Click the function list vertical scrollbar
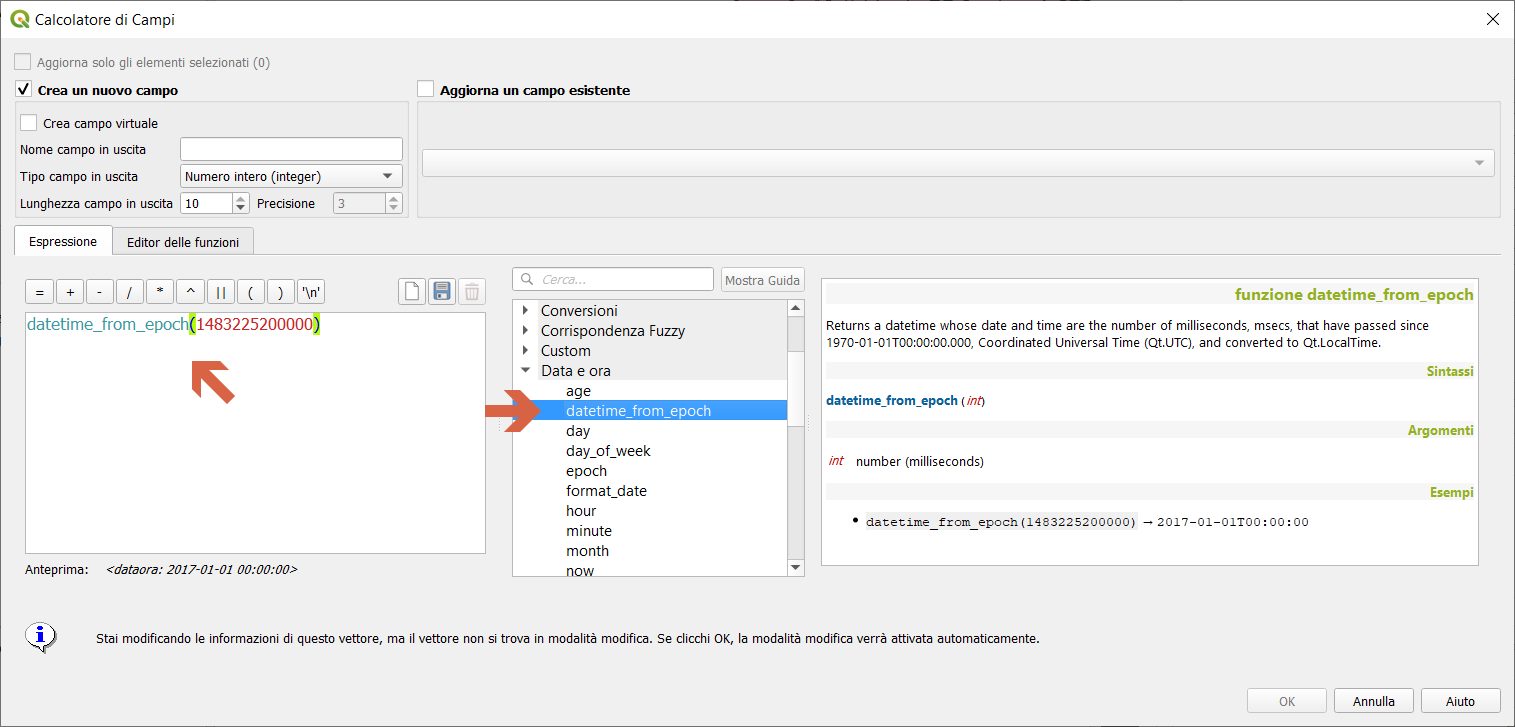Viewport: 1515px width, 727px height. point(796,437)
